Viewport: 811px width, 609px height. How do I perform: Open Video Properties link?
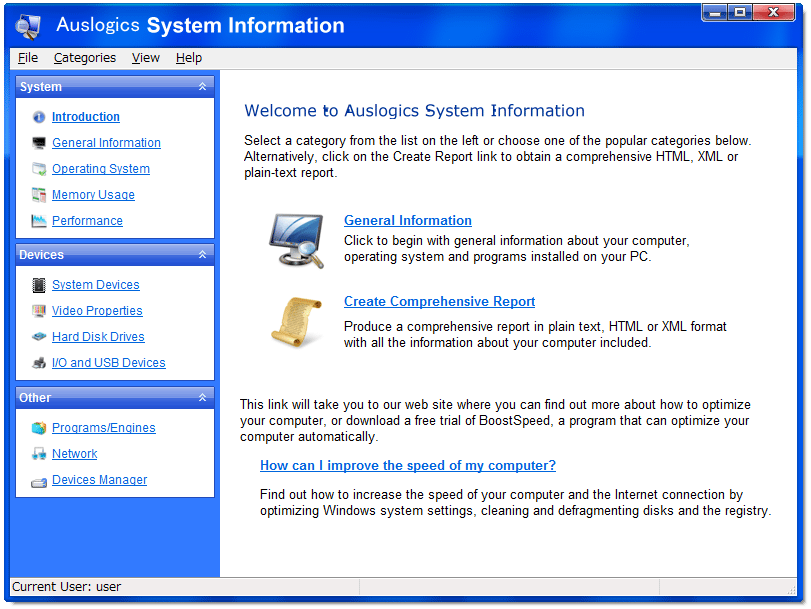click(x=97, y=310)
